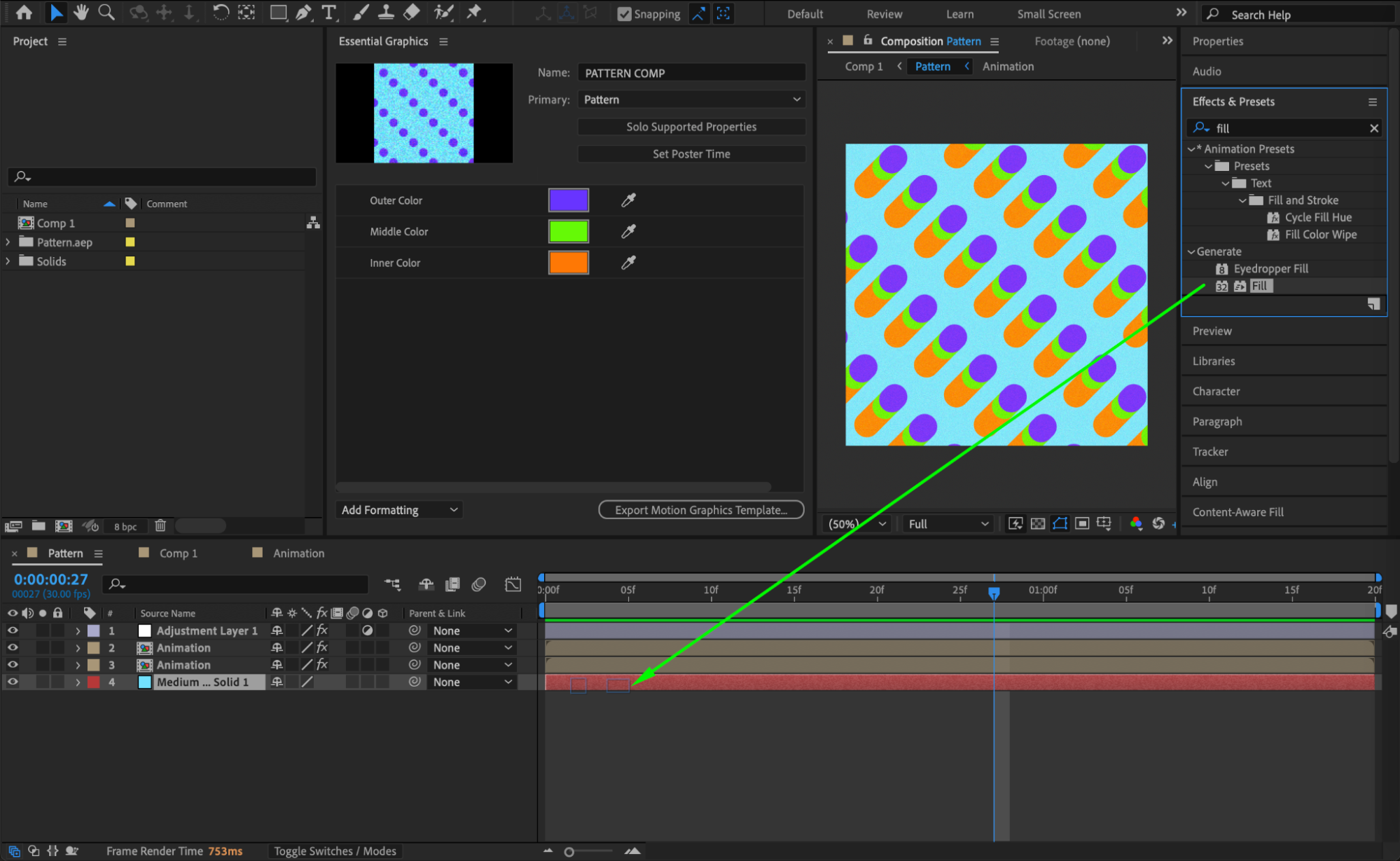This screenshot has height=861, width=1400.
Task: Open the Middle Color green swatch
Action: point(568,231)
